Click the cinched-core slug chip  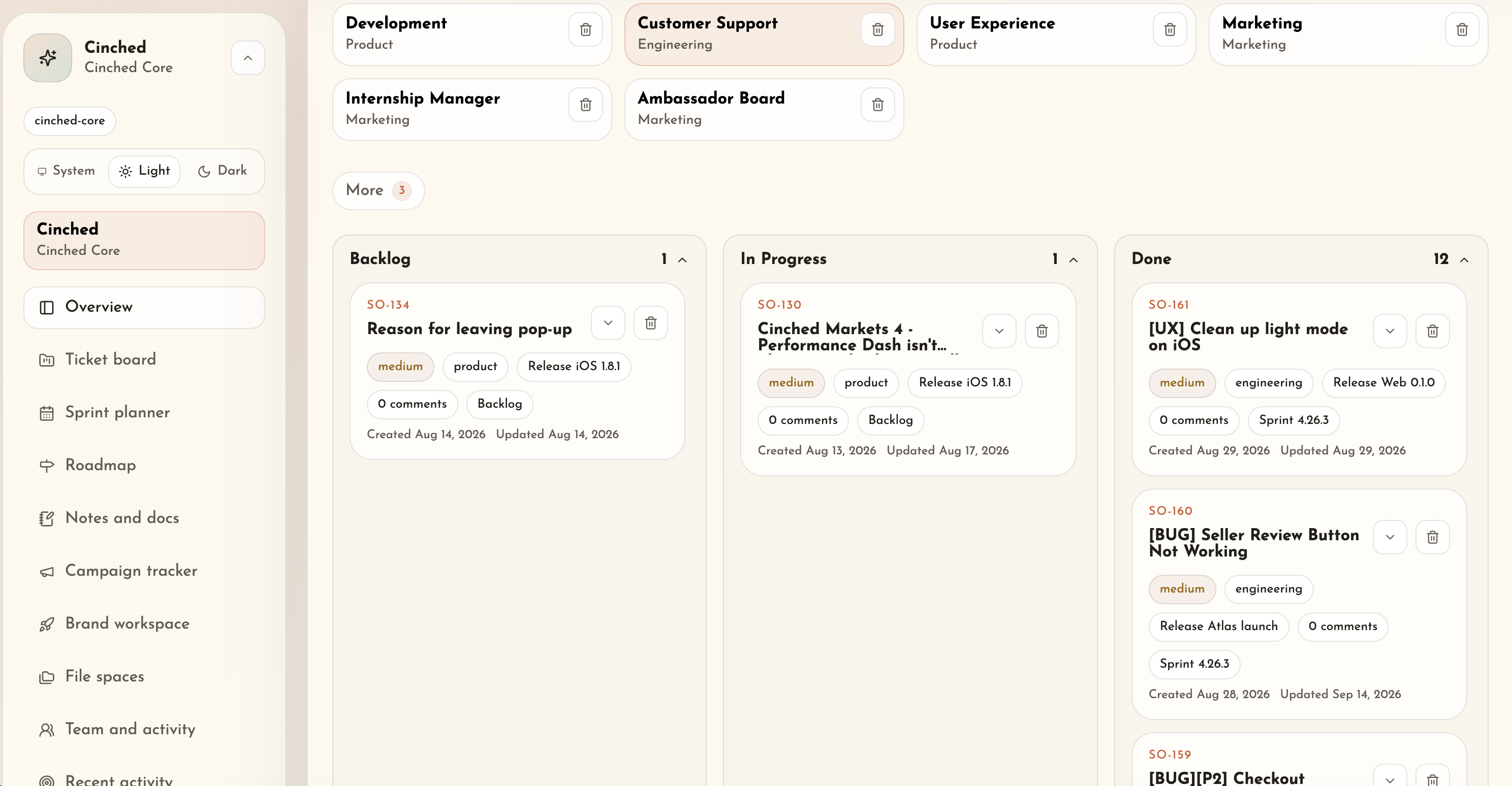pos(70,121)
